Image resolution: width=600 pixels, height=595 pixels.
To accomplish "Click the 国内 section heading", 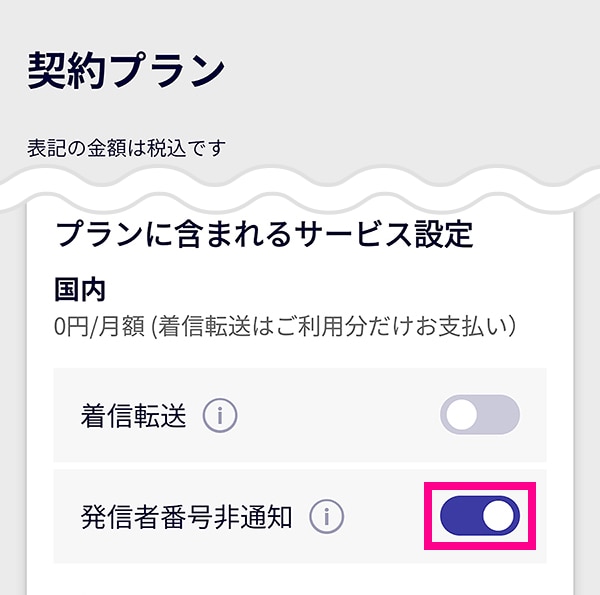I will (80, 290).
